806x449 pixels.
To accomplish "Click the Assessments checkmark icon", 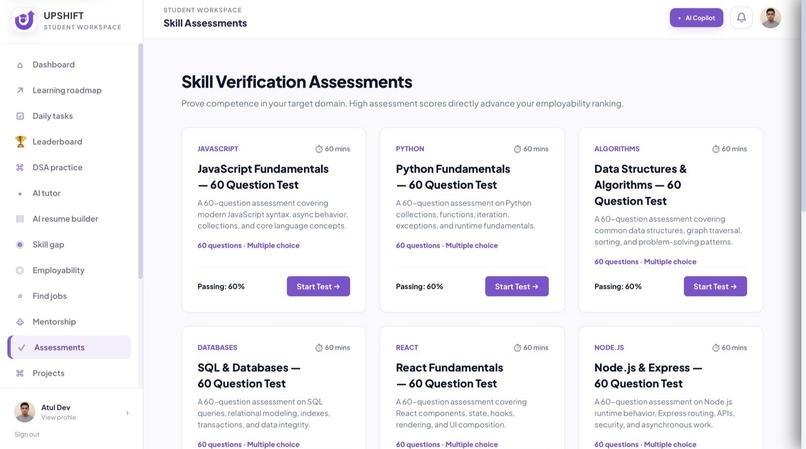I will point(22,348).
